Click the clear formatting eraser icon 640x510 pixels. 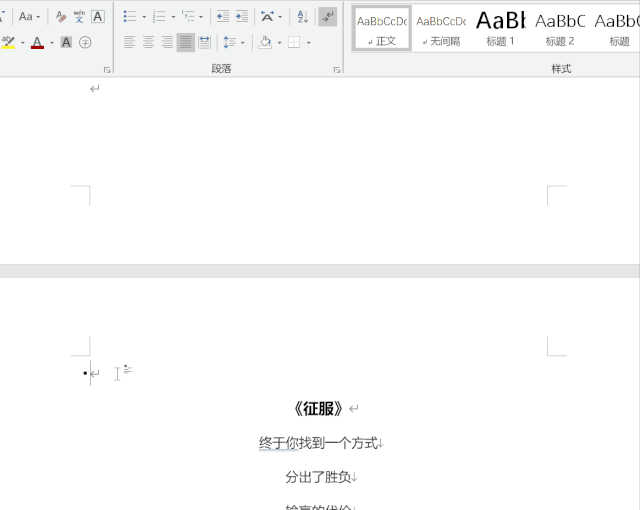[61, 17]
